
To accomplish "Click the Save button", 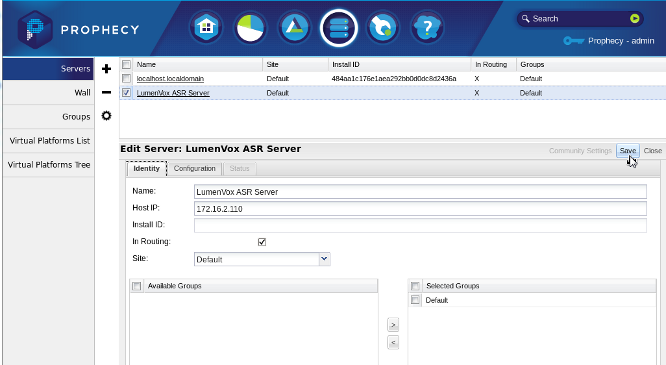I will [627, 150].
